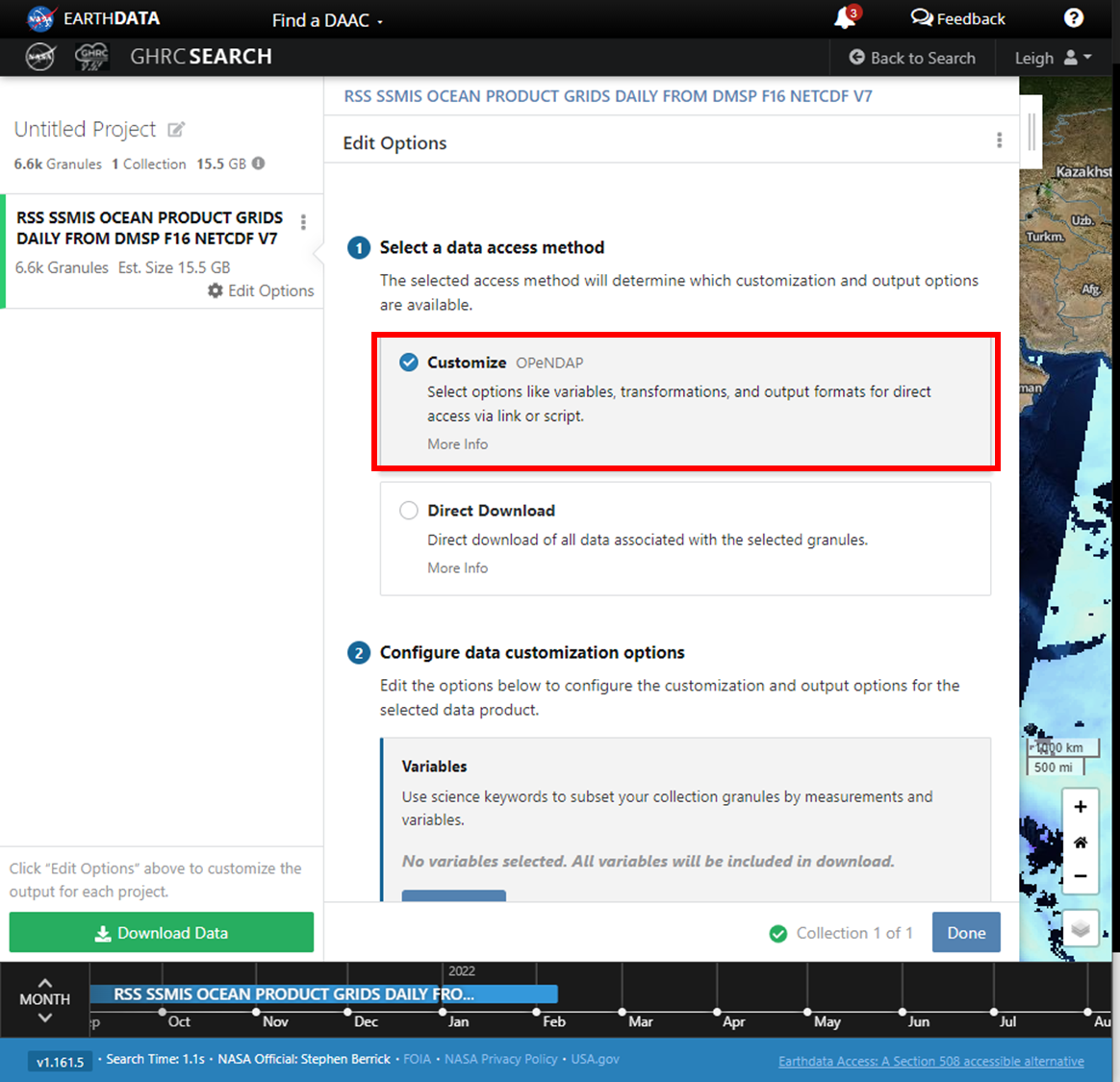Zoom out on the map
Screen dimensions: 1120x1082
[1081, 876]
